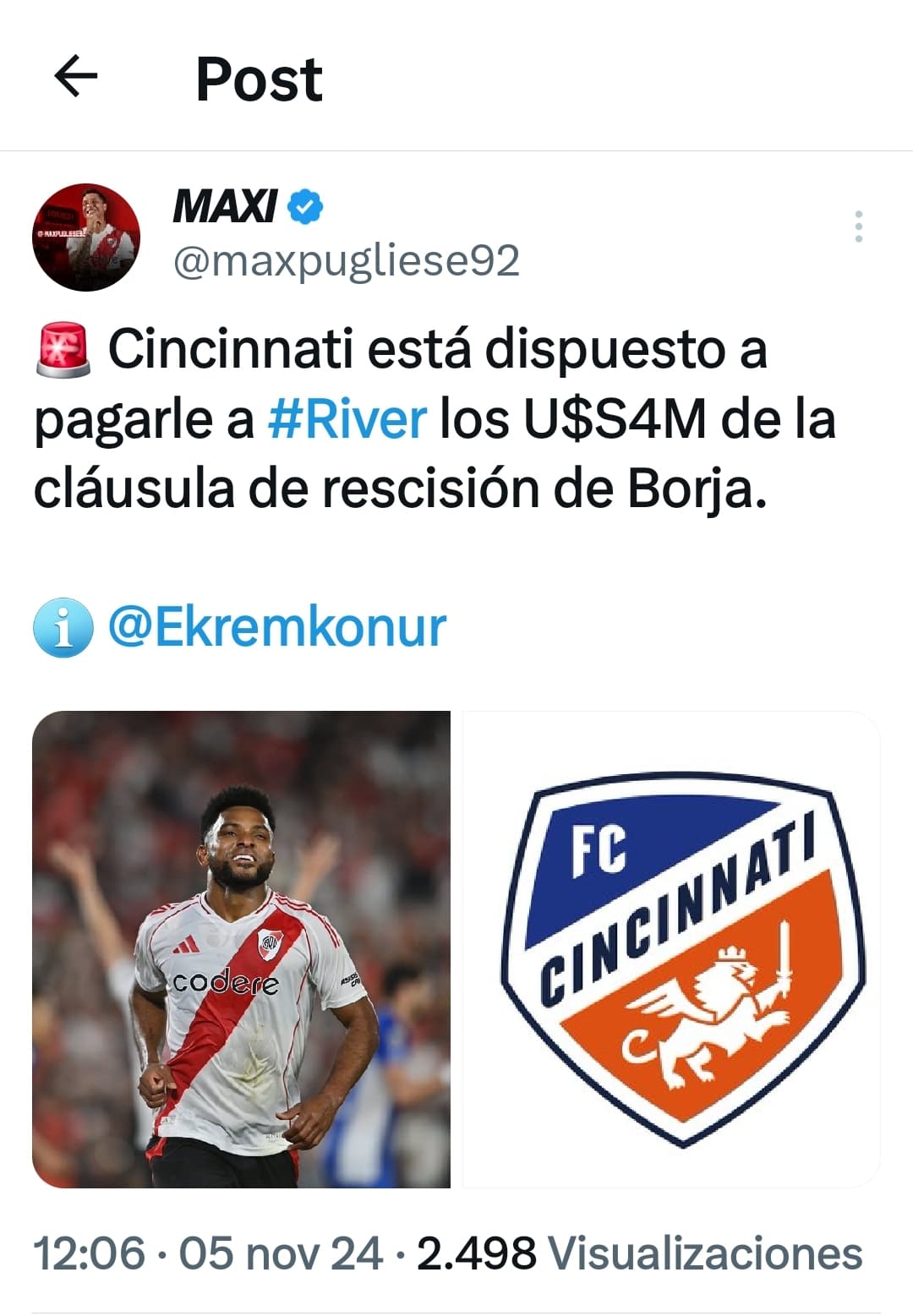Open the @Ekremkonur mention
This screenshot has width=913, height=1316.
pos(276,627)
